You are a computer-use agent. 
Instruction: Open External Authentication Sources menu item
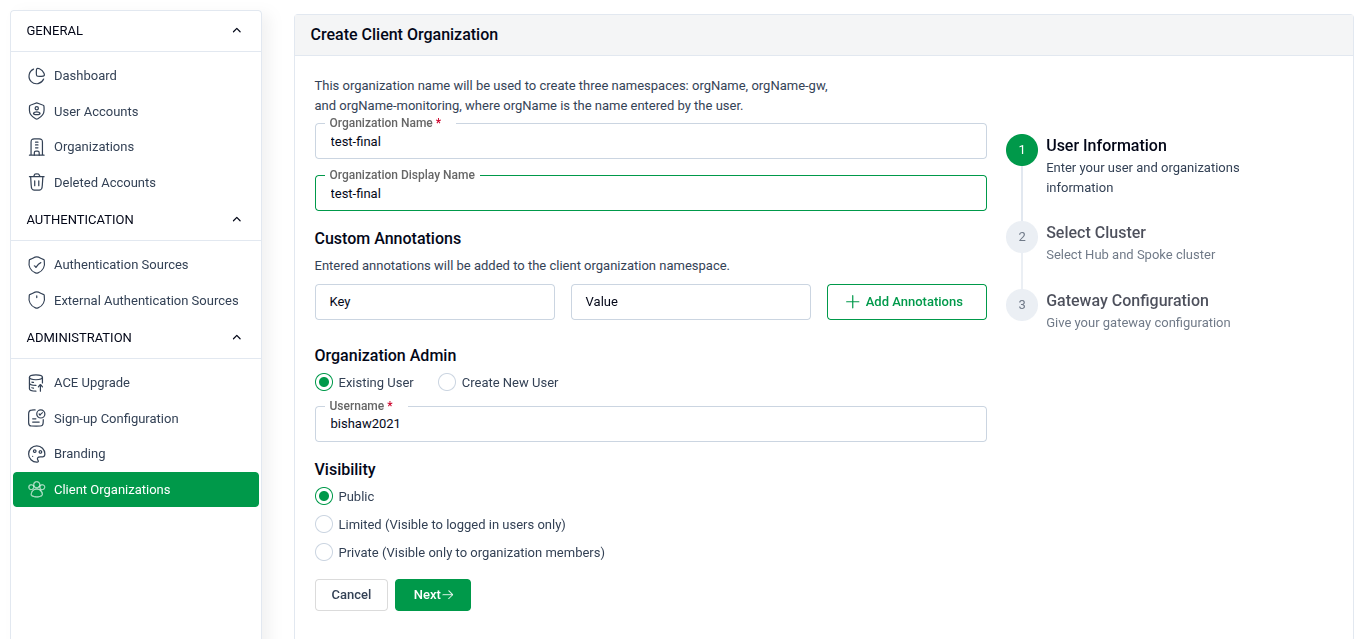146,300
